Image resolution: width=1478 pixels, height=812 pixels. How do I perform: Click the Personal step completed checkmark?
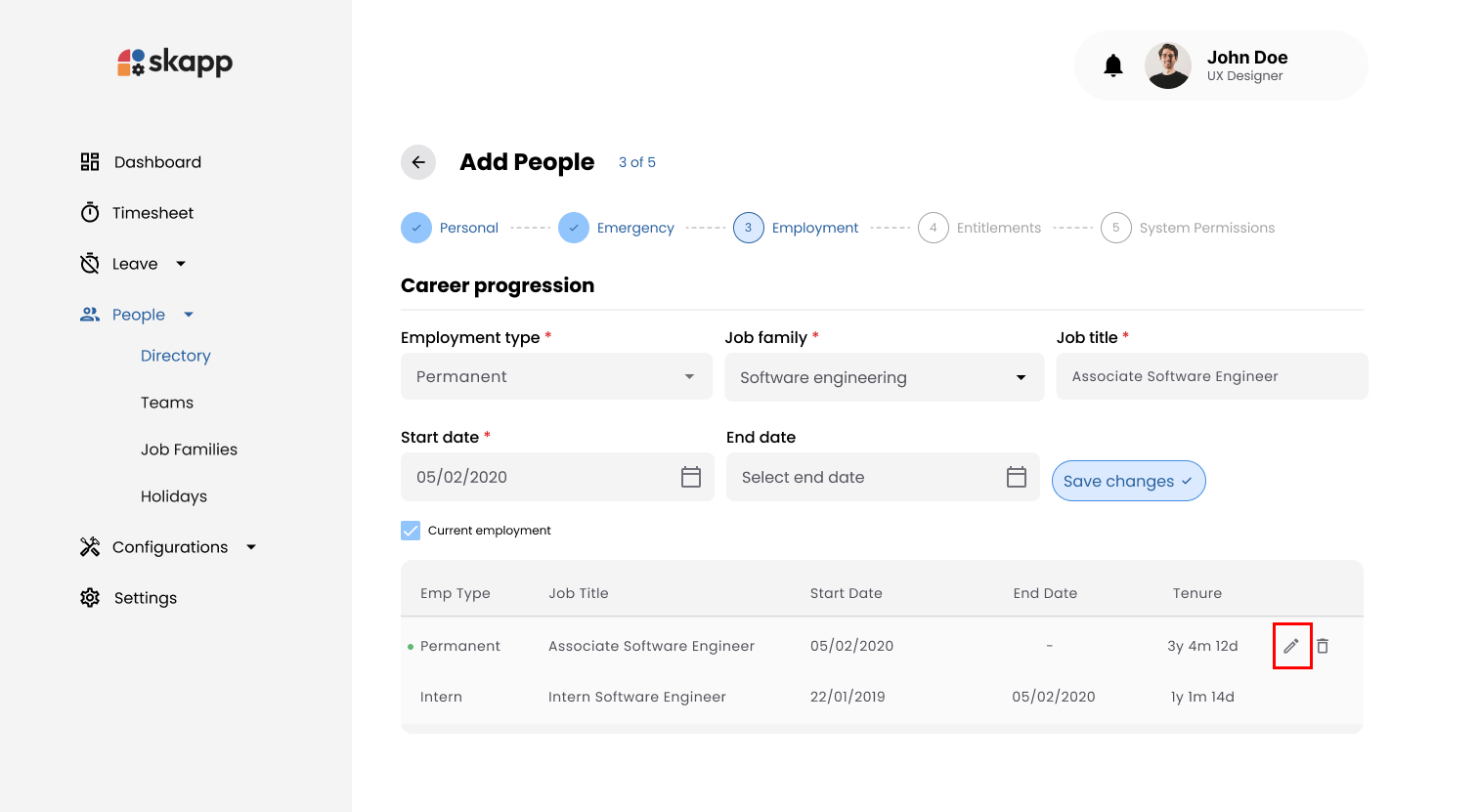416,227
